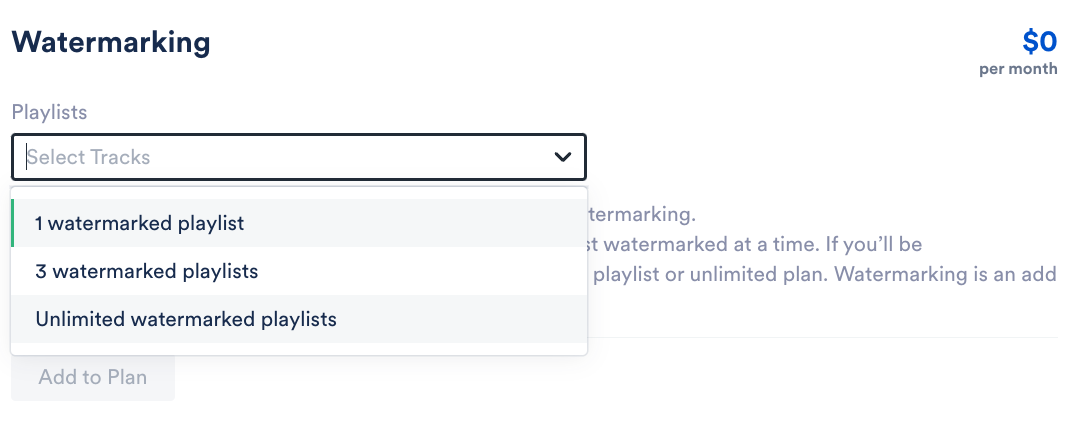Click the Playlists field label
The image size is (1090, 424).
coord(49,112)
